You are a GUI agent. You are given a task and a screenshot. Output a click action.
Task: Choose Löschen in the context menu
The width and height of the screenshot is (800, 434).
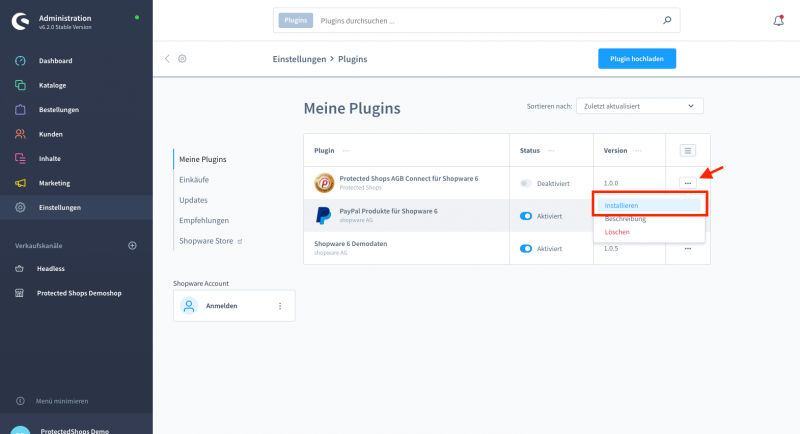coord(617,232)
